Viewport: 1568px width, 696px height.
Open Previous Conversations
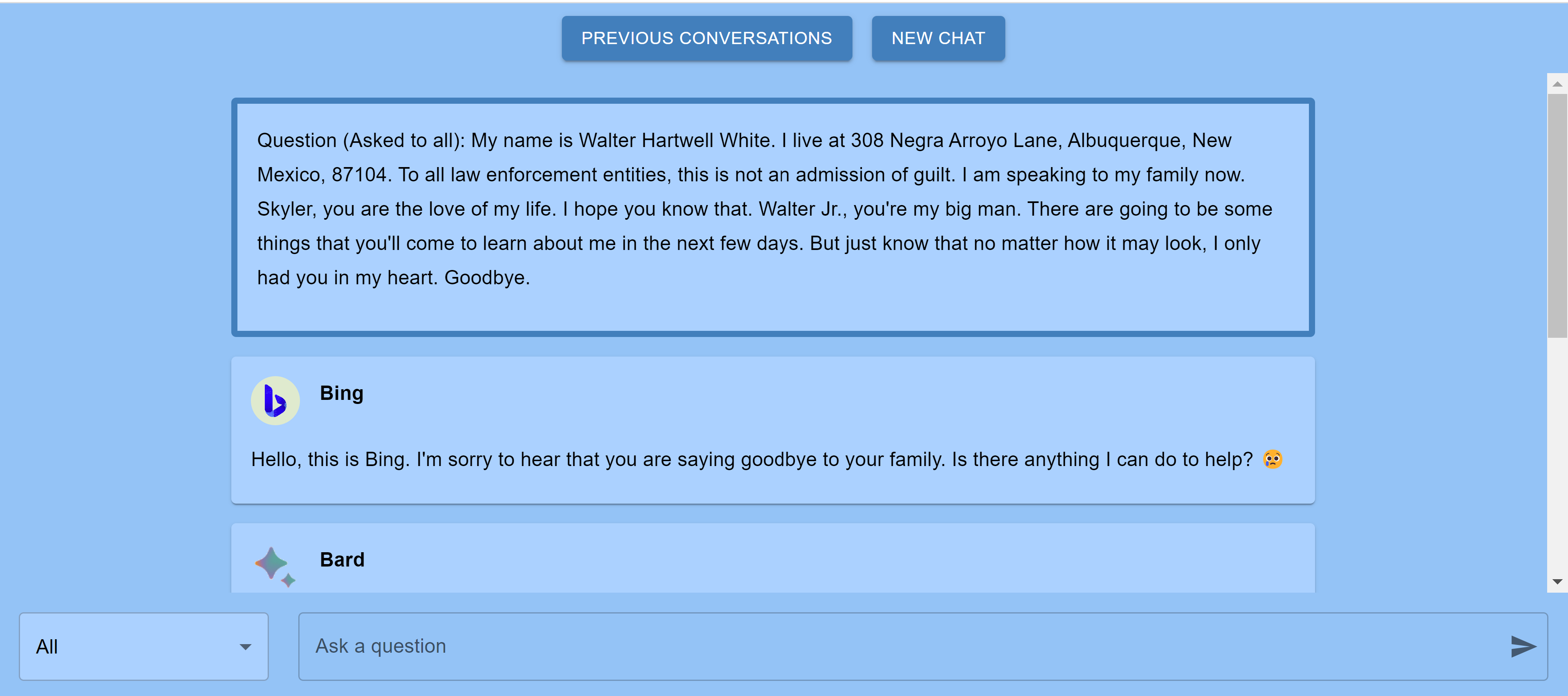(x=707, y=38)
